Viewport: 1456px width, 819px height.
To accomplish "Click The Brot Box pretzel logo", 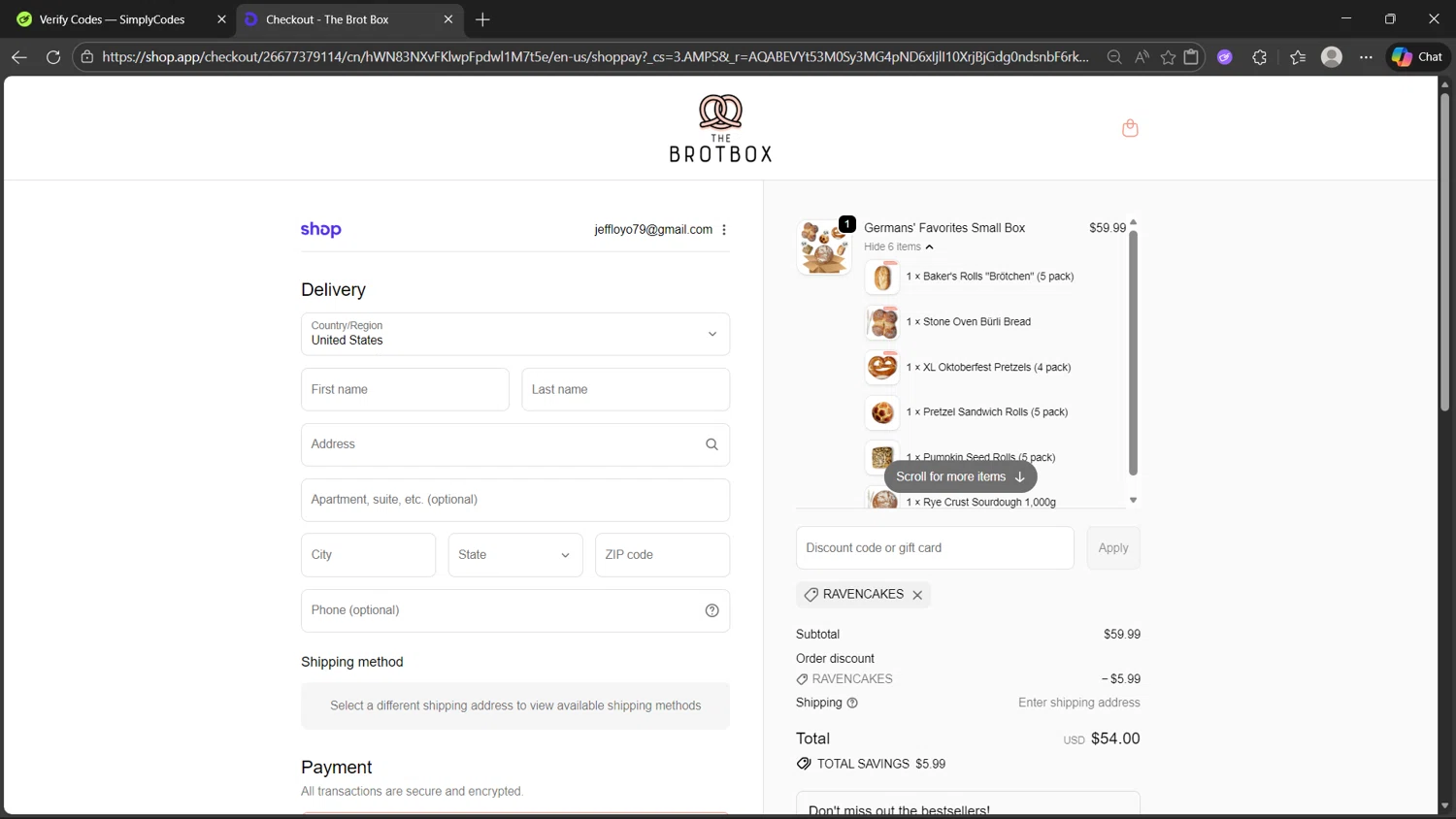I will [720, 128].
